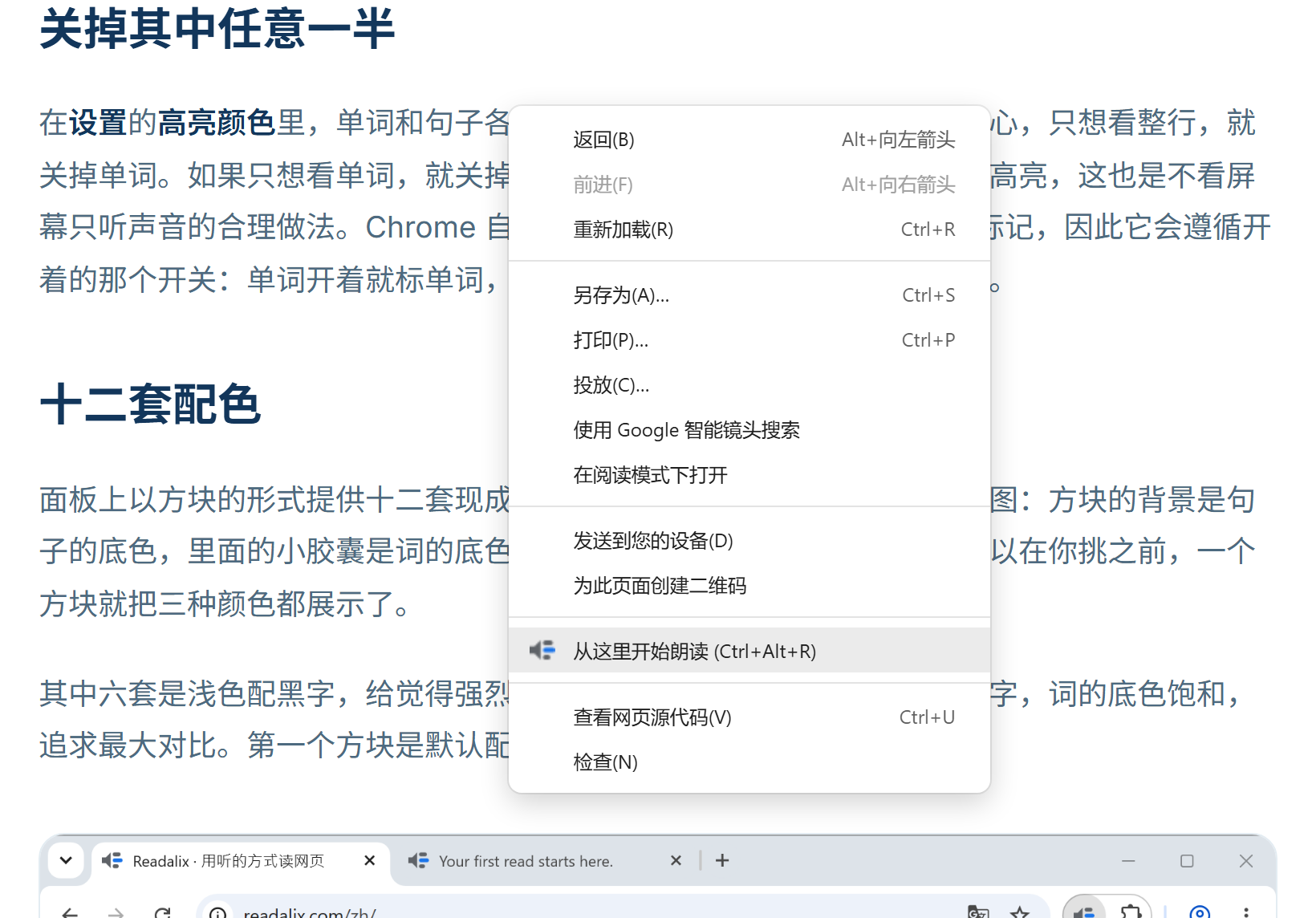Screen dimensions: 1316x918
Task: Select 为此页面创建二维码
Action: tap(749, 586)
